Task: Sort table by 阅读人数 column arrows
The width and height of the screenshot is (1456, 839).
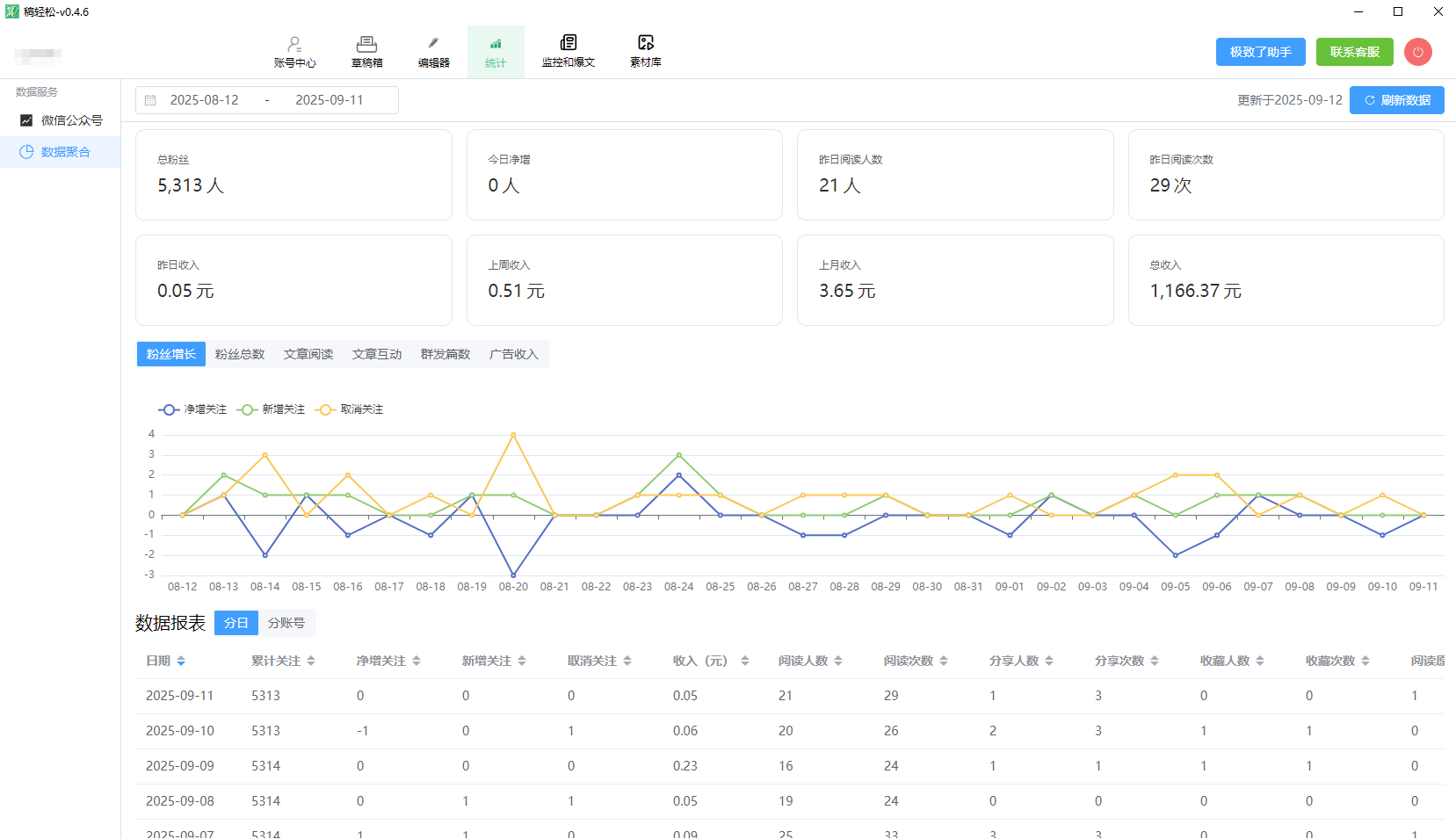Action: pos(838,661)
